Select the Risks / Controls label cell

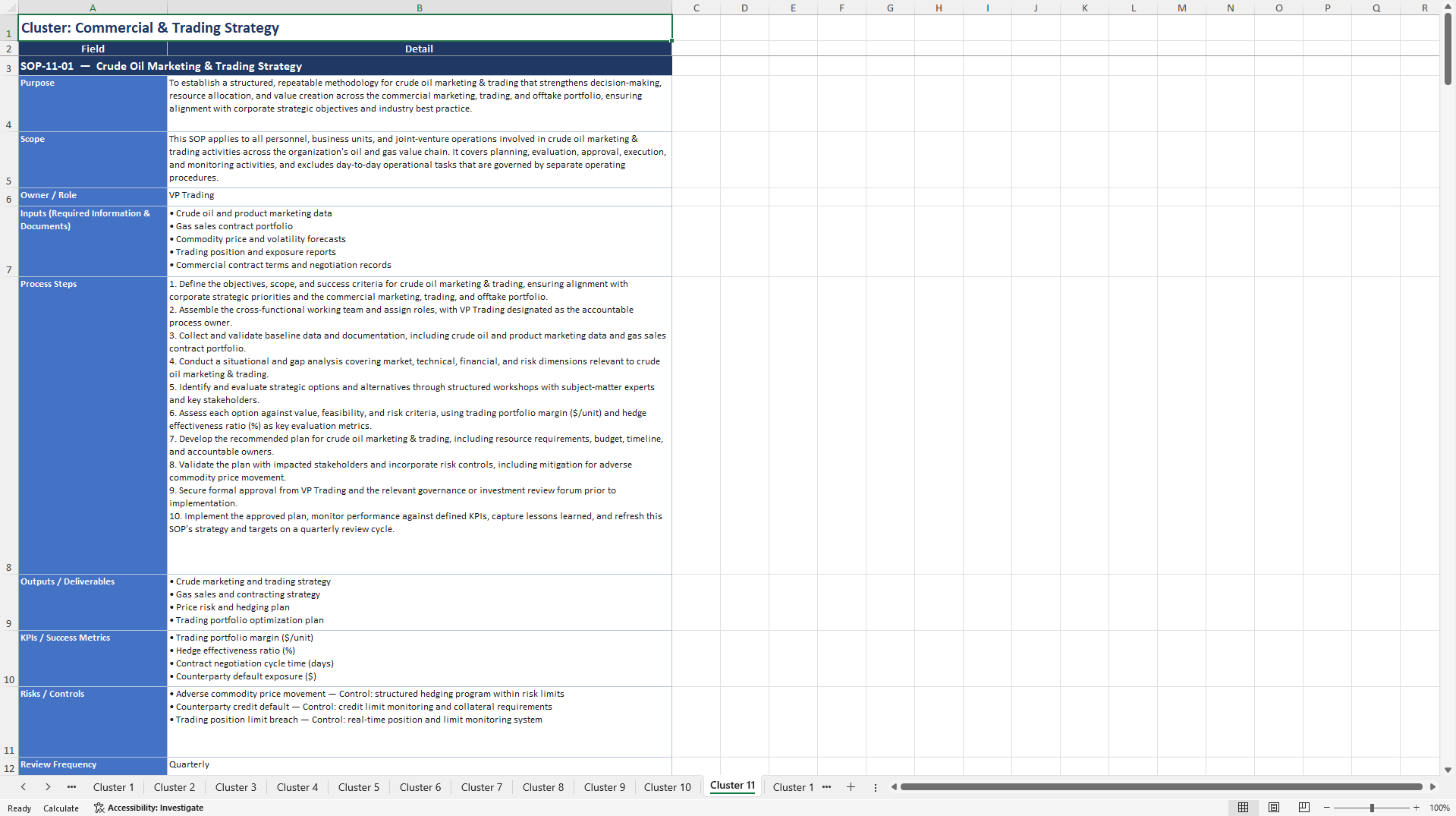[x=93, y=721]
